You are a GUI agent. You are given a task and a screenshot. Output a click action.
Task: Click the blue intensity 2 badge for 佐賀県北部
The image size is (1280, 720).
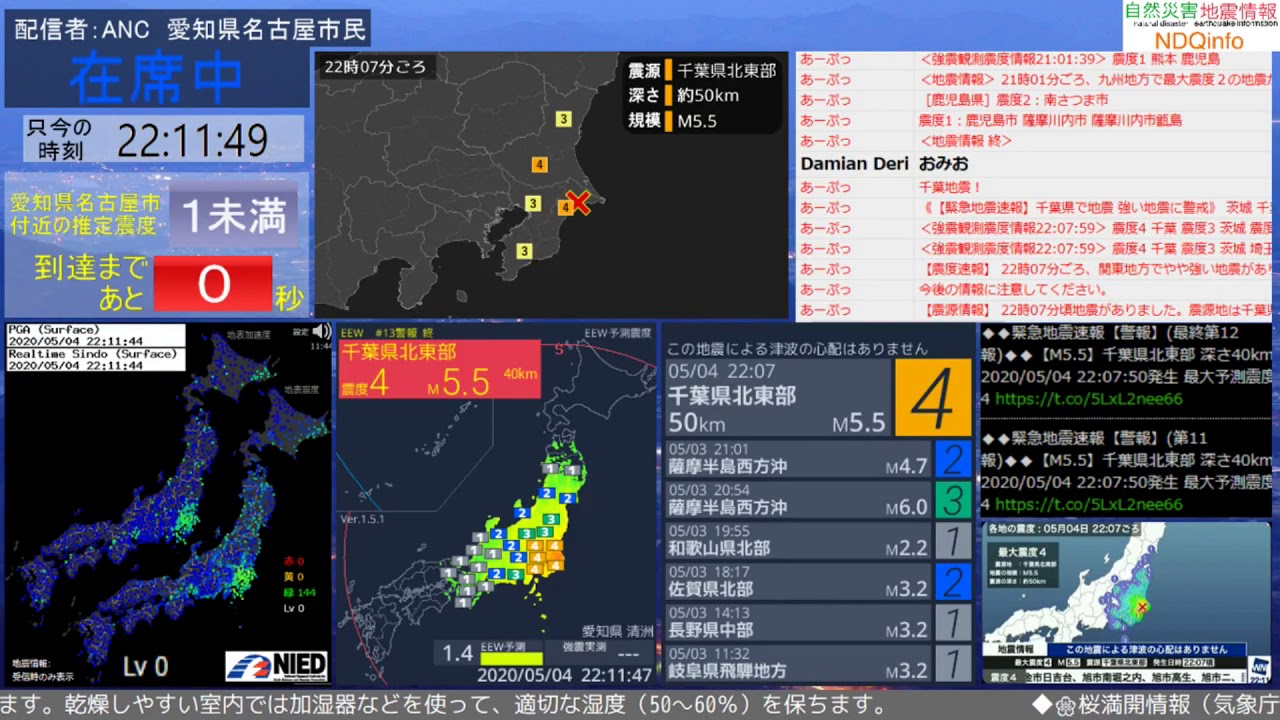click(952, 582)
